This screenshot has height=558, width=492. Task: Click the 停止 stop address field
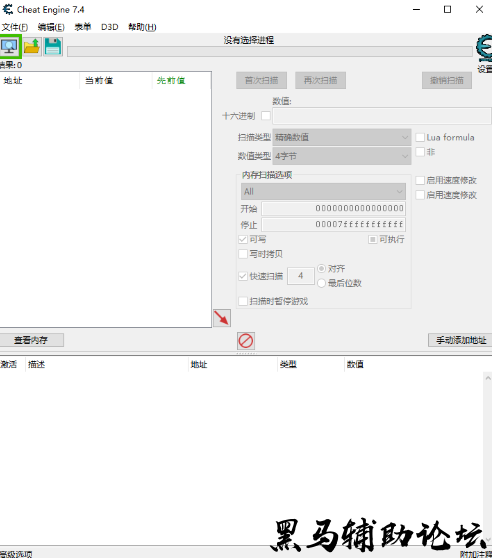(x=333, y=225)
